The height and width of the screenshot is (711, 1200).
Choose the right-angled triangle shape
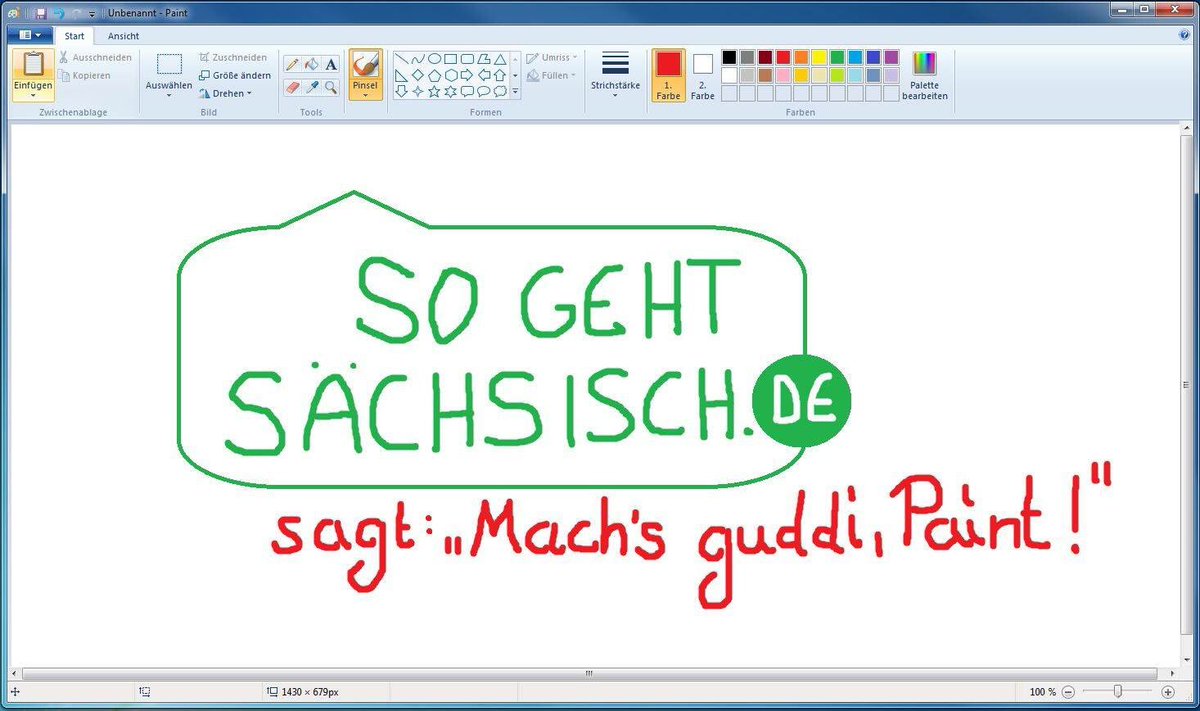401,75
